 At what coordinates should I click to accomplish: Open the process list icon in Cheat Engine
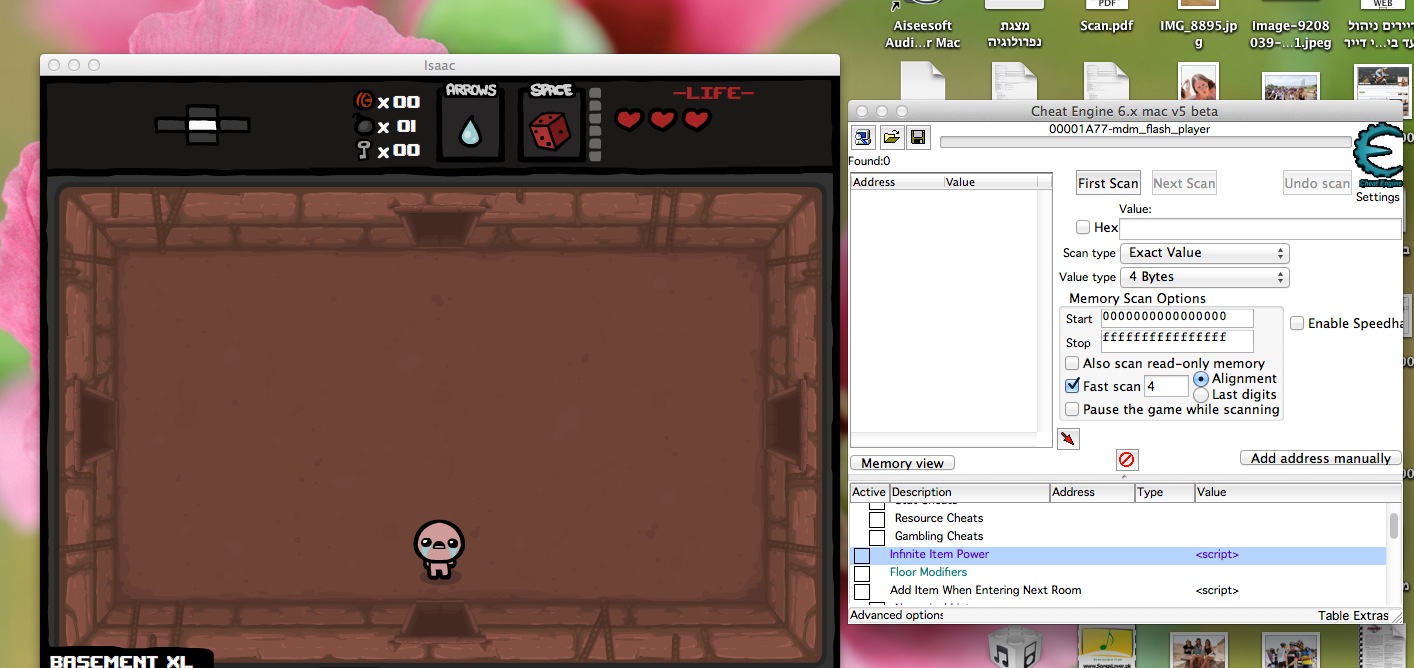pos(862,137)
